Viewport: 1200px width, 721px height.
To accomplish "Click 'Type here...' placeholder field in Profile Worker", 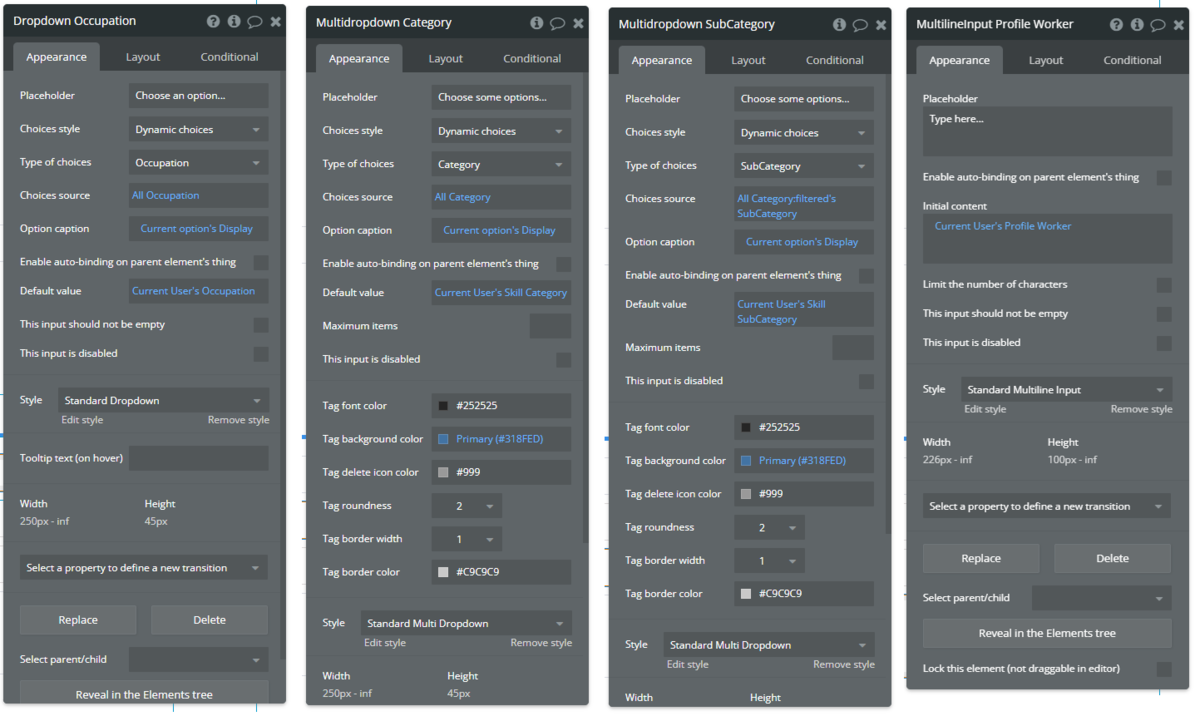I will 1047,131.
